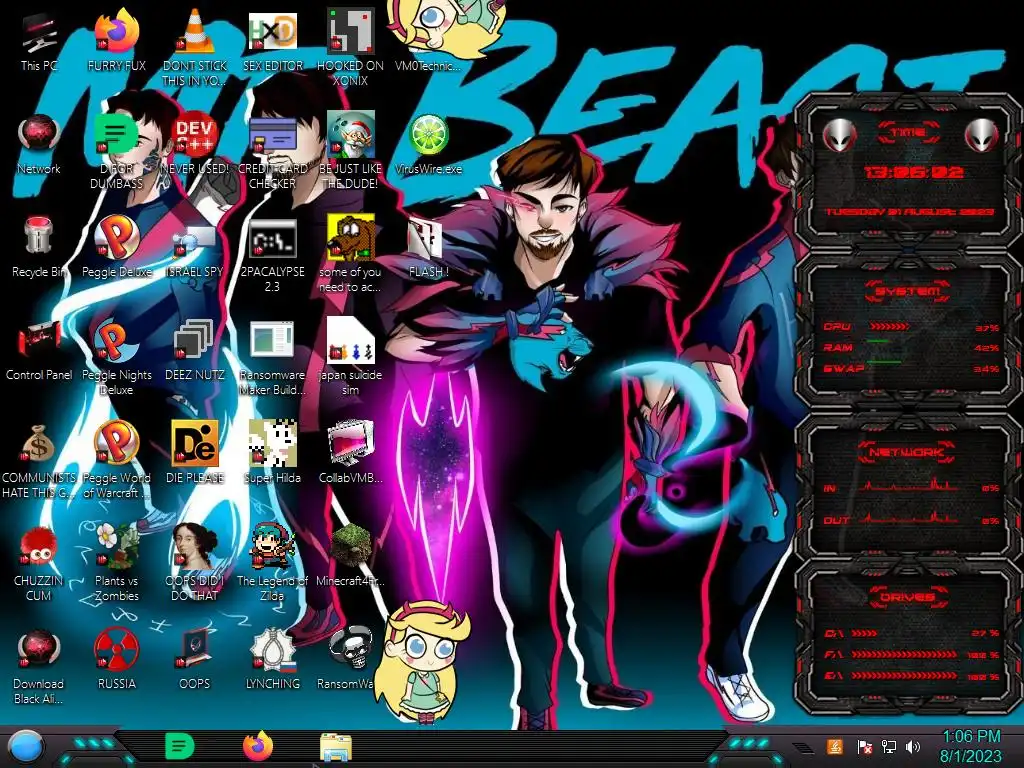
Task: Open File Explorer from the taskbar
Action: (336, 748)
